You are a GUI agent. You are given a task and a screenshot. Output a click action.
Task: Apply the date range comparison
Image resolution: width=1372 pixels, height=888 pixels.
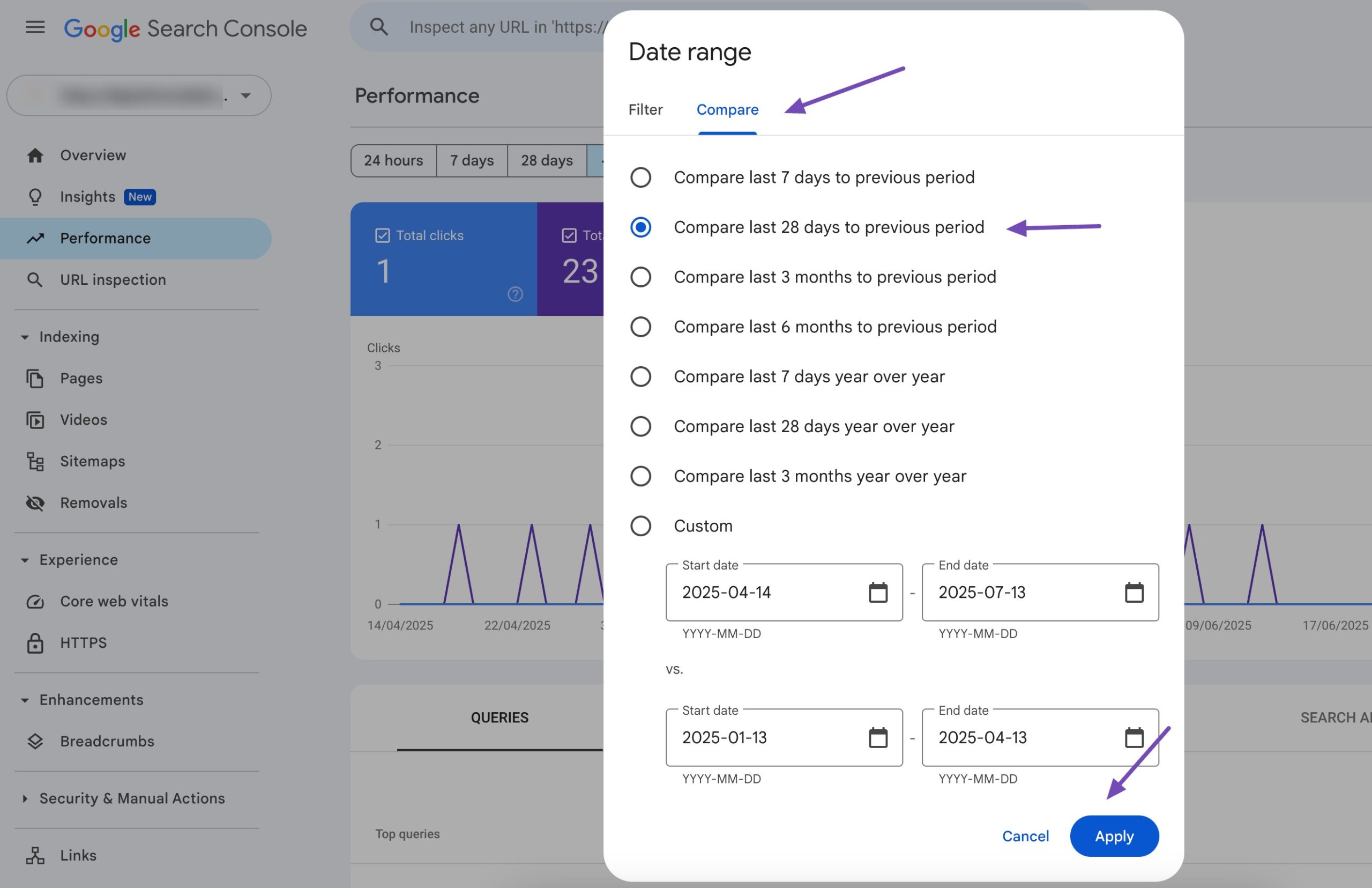[x=1113, y=835]
